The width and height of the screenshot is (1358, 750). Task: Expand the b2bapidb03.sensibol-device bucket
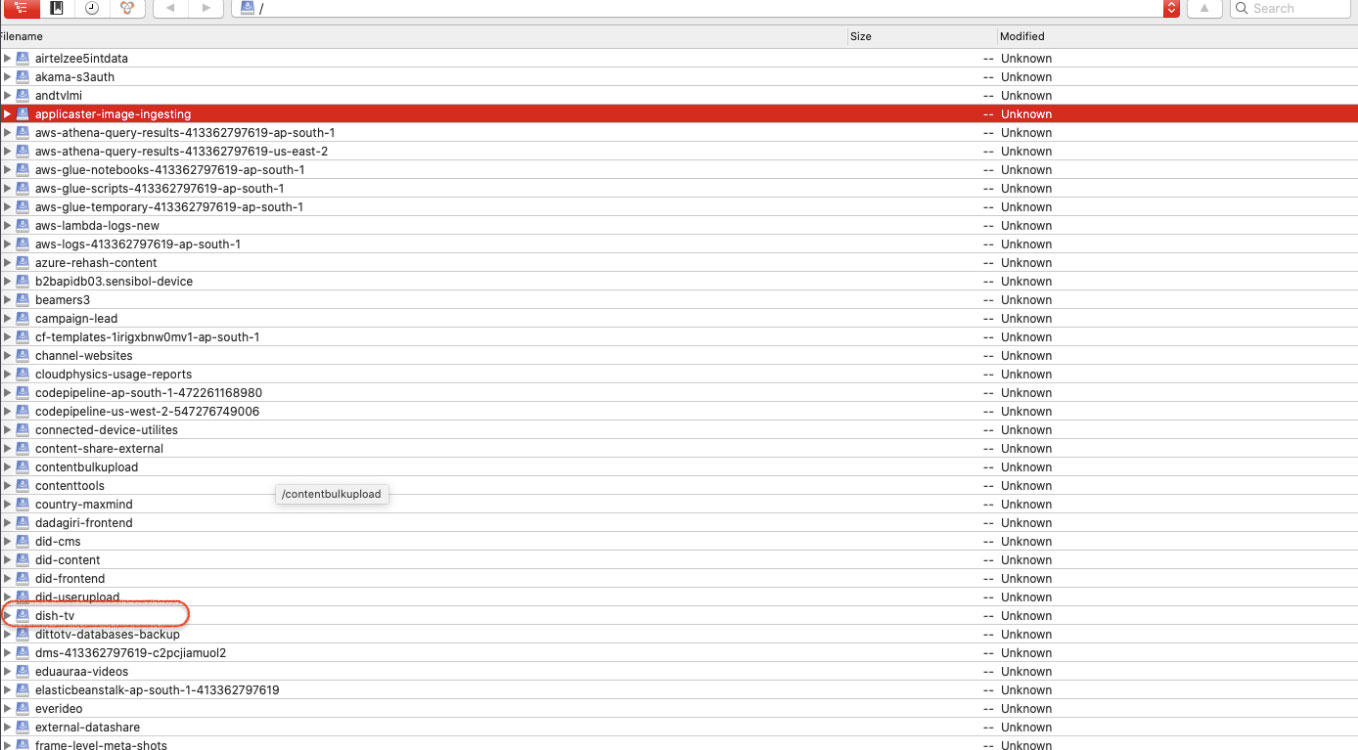(x=7, y=281)
